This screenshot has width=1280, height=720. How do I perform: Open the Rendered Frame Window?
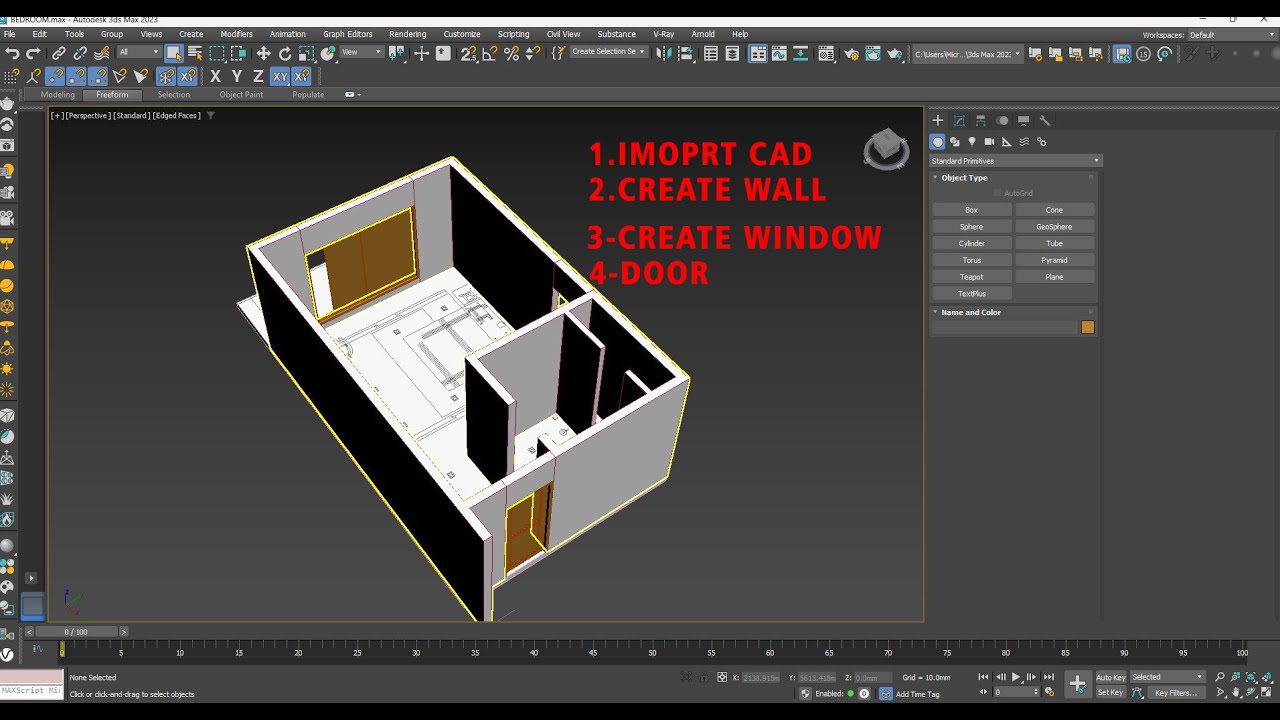[872, 53]
